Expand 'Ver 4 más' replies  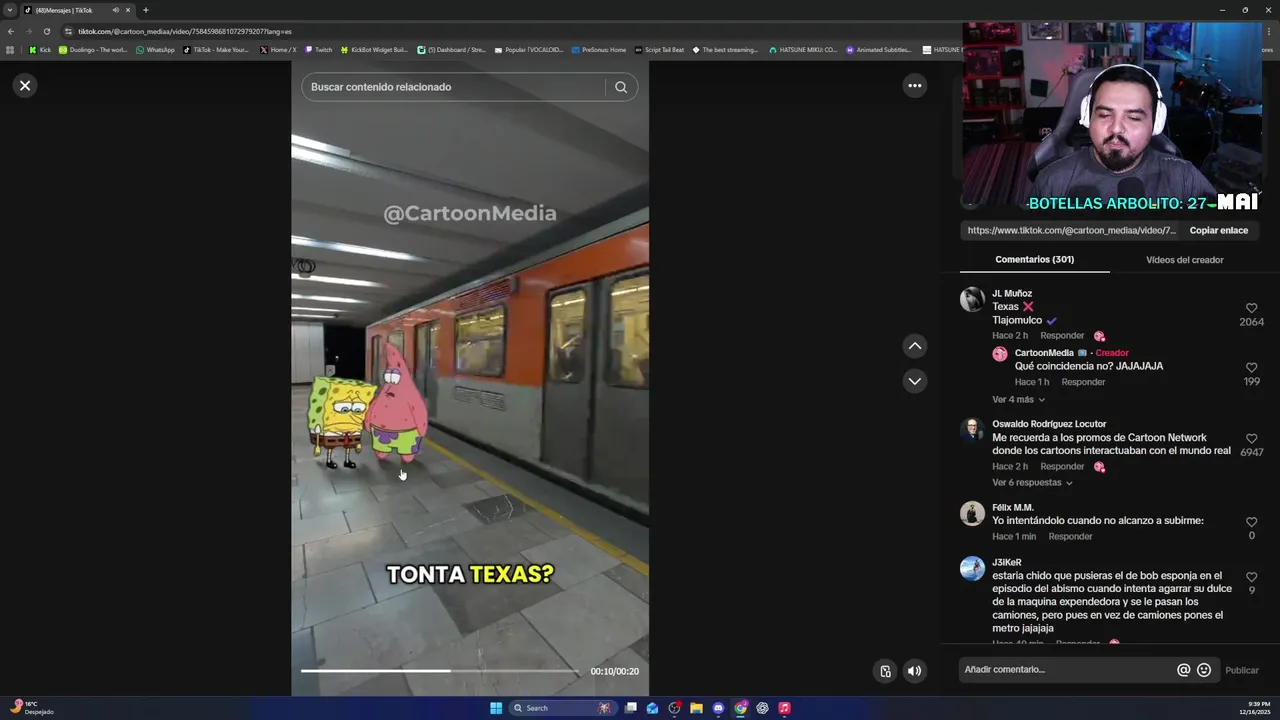tap(1018, 400)
